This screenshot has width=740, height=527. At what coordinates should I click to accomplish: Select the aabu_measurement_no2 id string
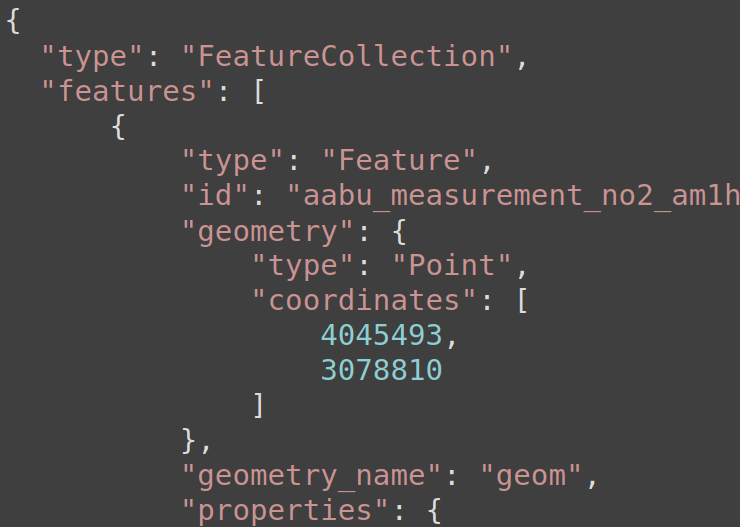coord(513,195)
